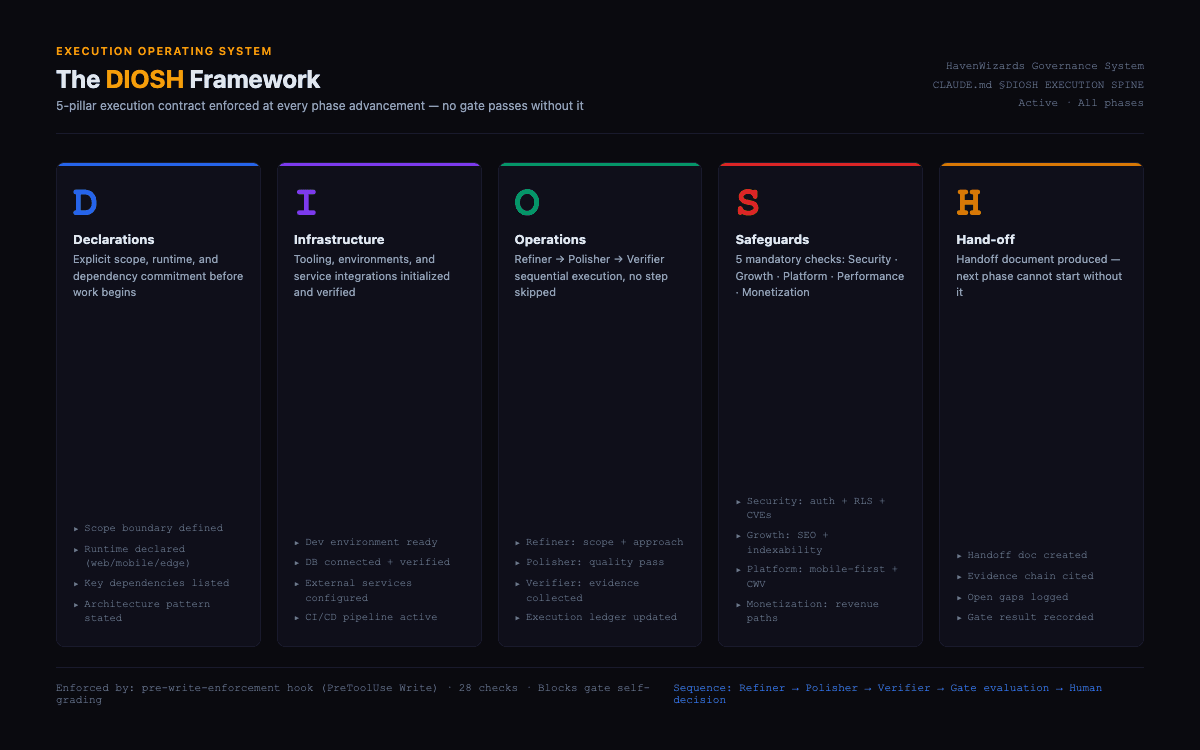Select the Declarations card heading
1200x750 pixels.
pos(114,240)
